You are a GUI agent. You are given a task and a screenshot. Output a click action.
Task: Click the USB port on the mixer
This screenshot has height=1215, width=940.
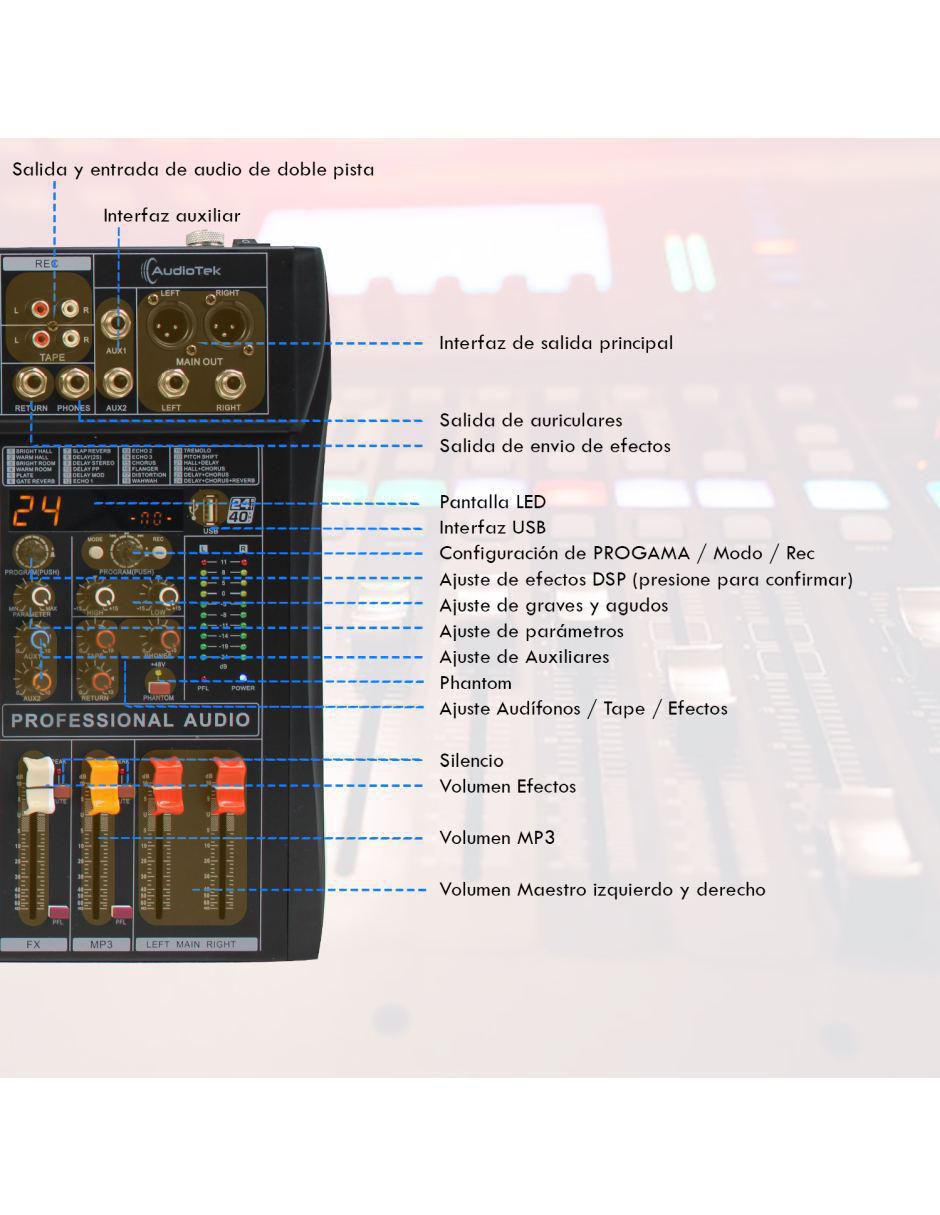[210, 510]
